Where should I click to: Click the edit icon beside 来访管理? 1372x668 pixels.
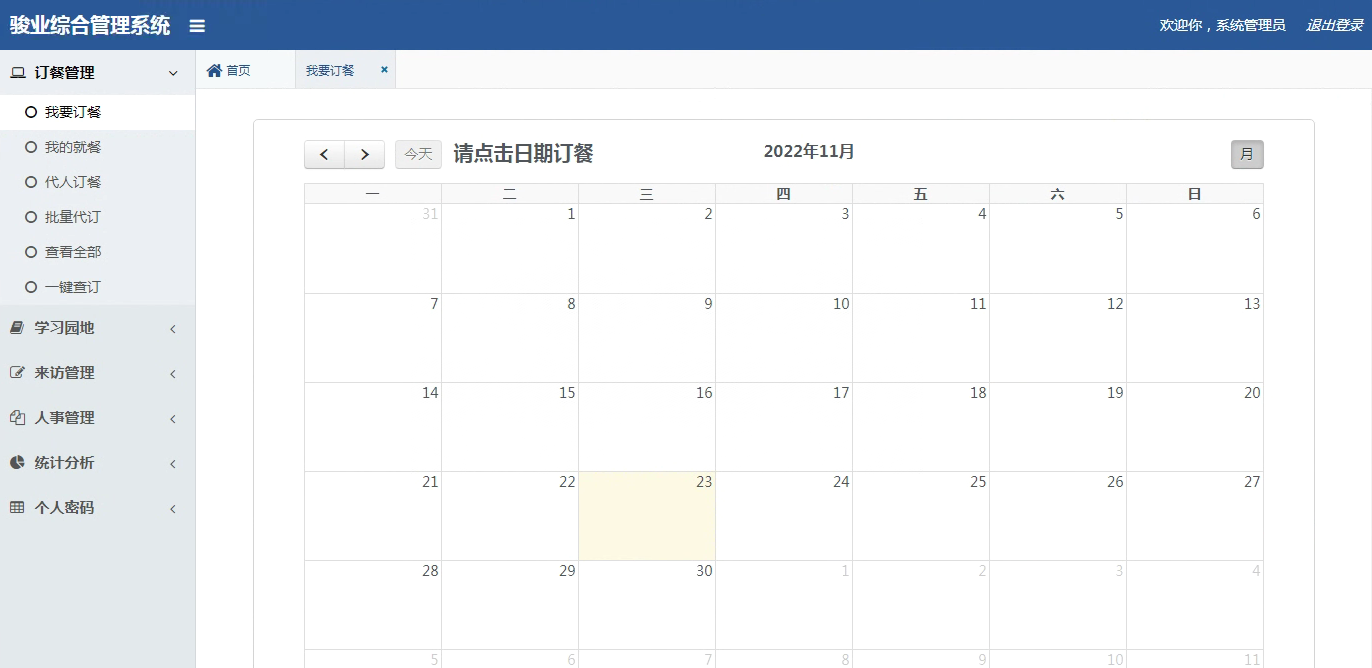(17, 372)
